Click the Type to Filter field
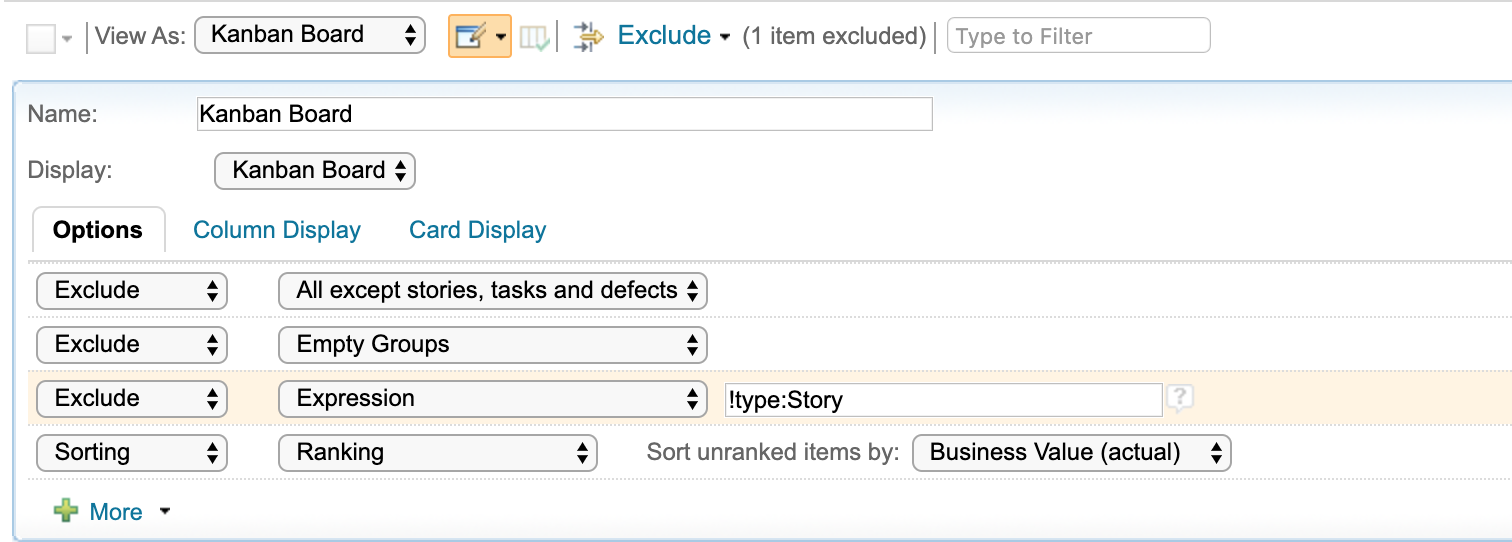Screen dimensions: 1512x542 (x=1078, y=36)
